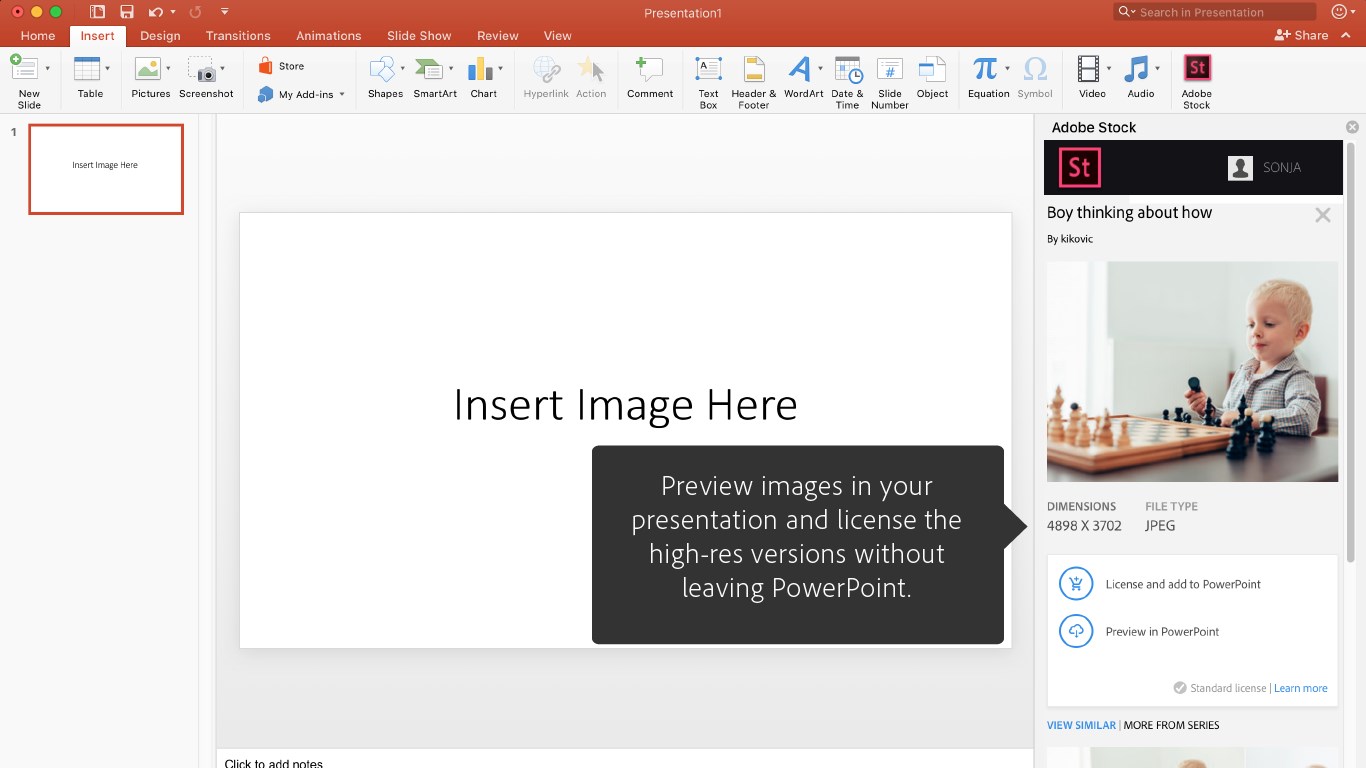Open the Comment tool
1366x768 pixels.
(x=650, y=69)
